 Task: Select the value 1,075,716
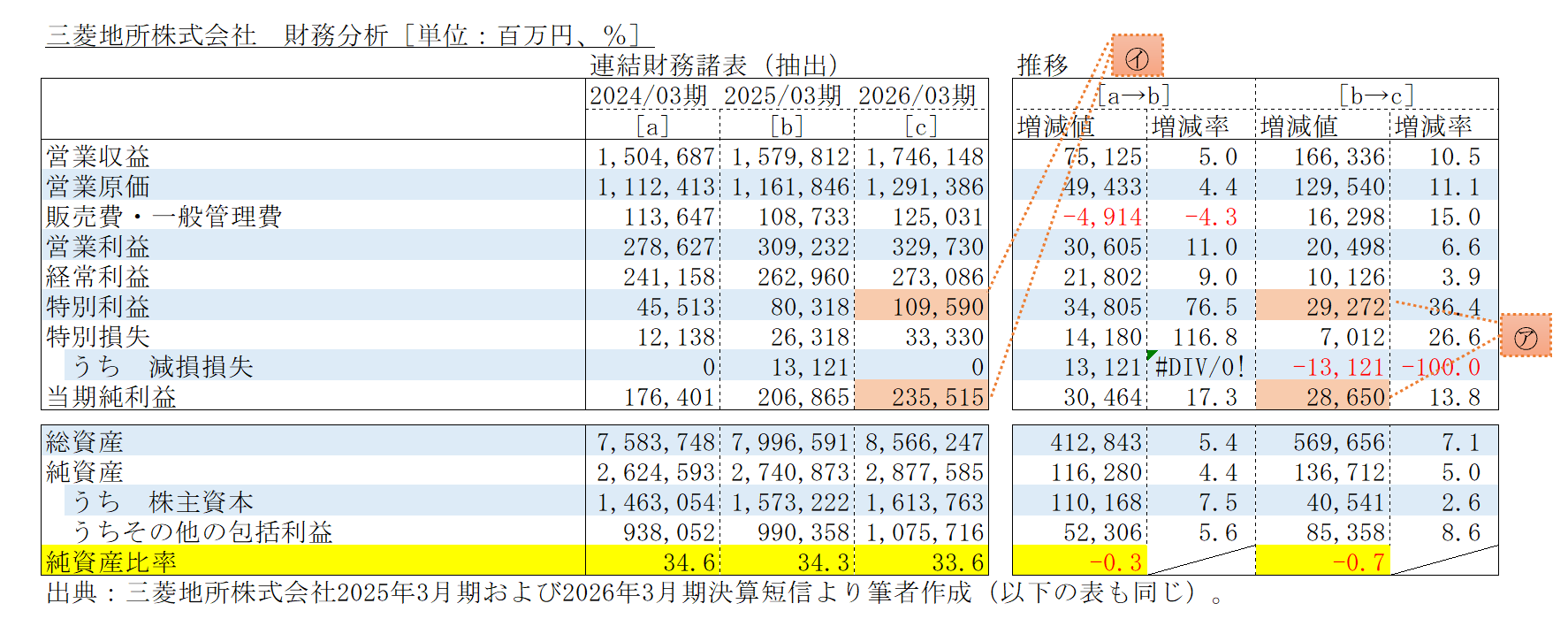tap(925, 532)
